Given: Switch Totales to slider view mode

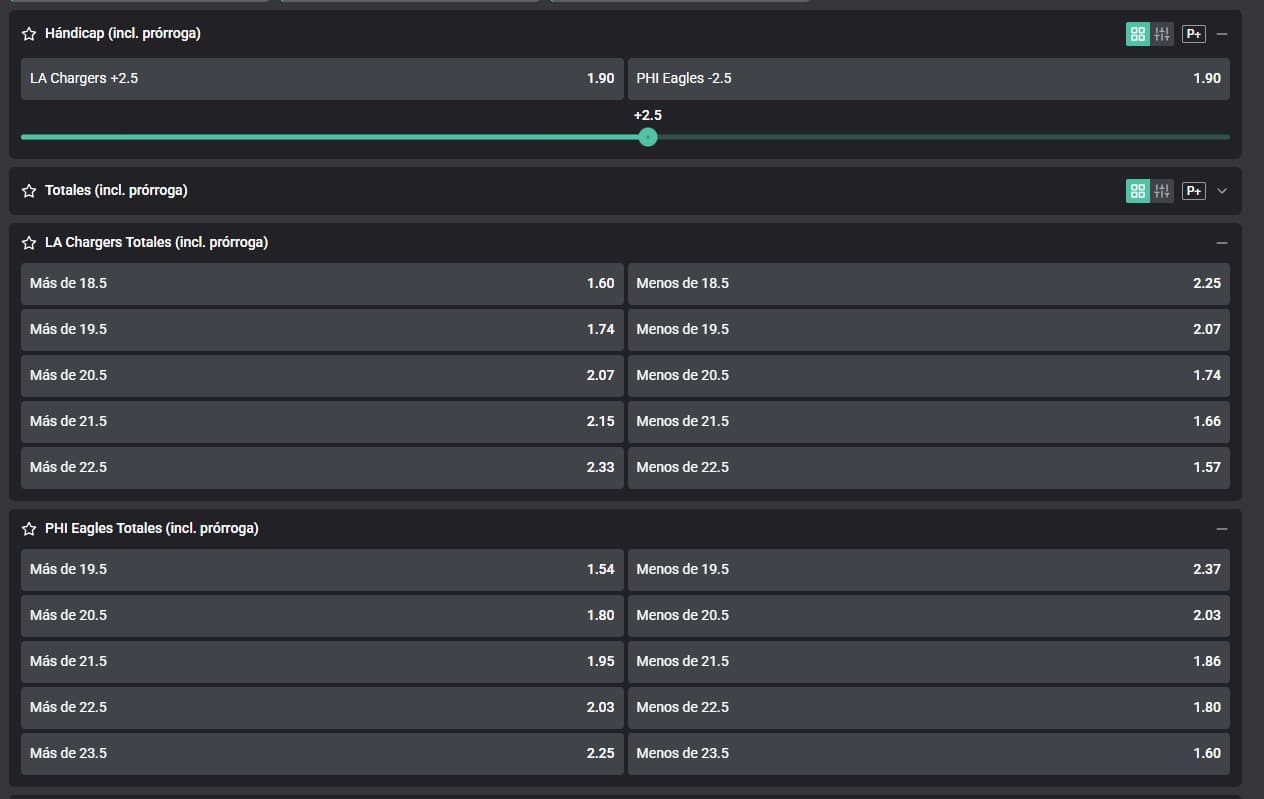Looking at the screenshot, I should (x=1161, y=190).
